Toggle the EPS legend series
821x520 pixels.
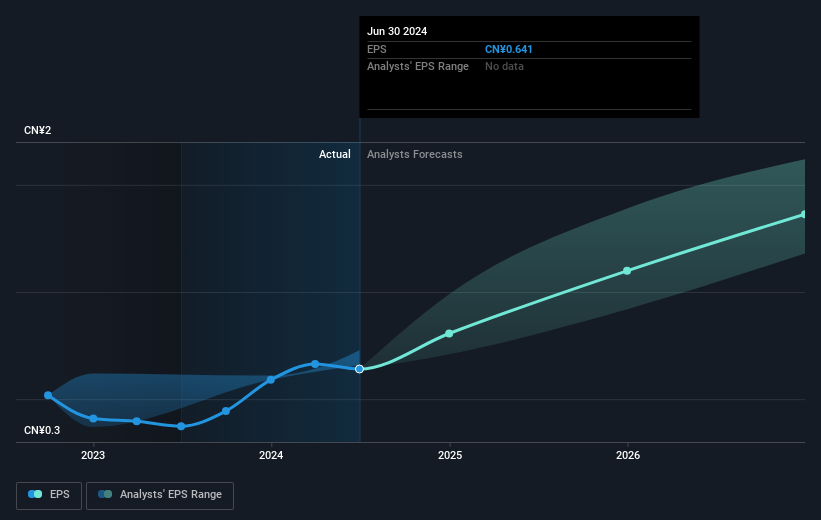[x=49, y=495]
